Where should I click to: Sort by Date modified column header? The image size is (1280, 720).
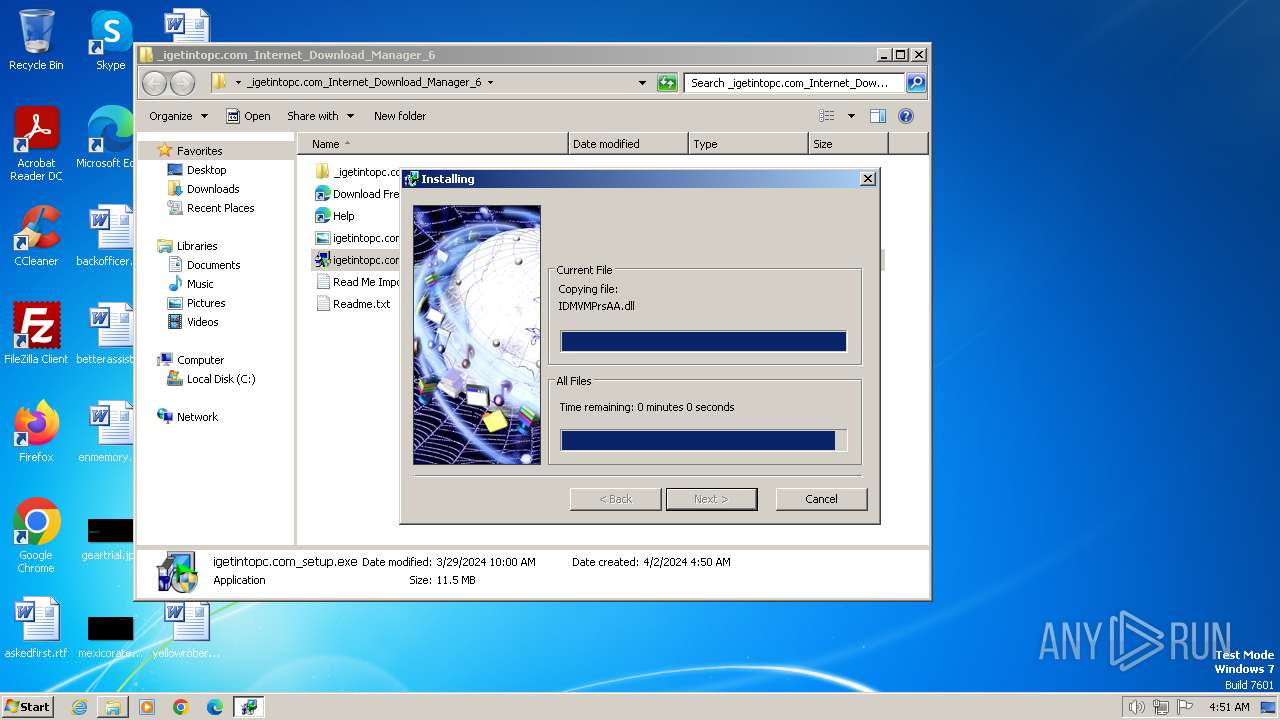pyautogui.click(x=628, y=144)
